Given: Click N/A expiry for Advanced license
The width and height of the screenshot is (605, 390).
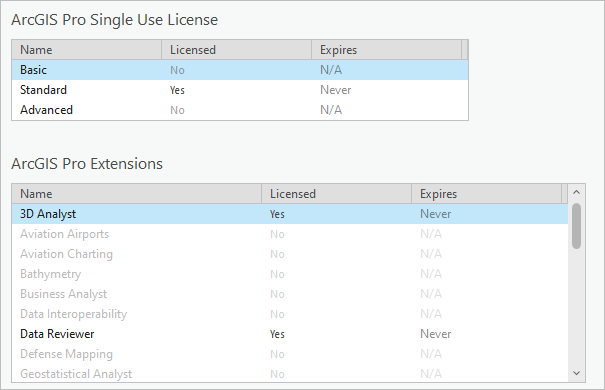Looking at the screenshot, I should pyautogui.click(x=331, y=110).
